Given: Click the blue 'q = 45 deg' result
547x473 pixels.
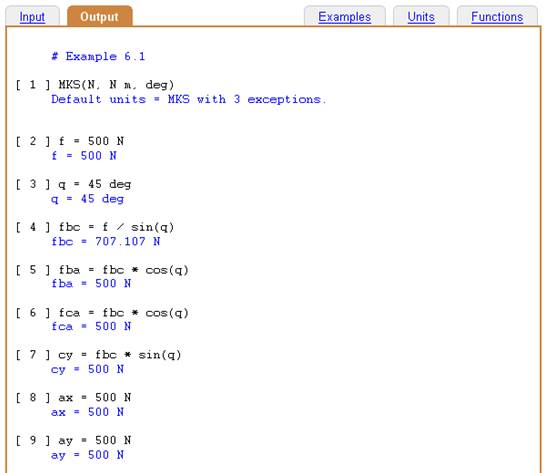Looking at the screenshot, I should point(87,199).
